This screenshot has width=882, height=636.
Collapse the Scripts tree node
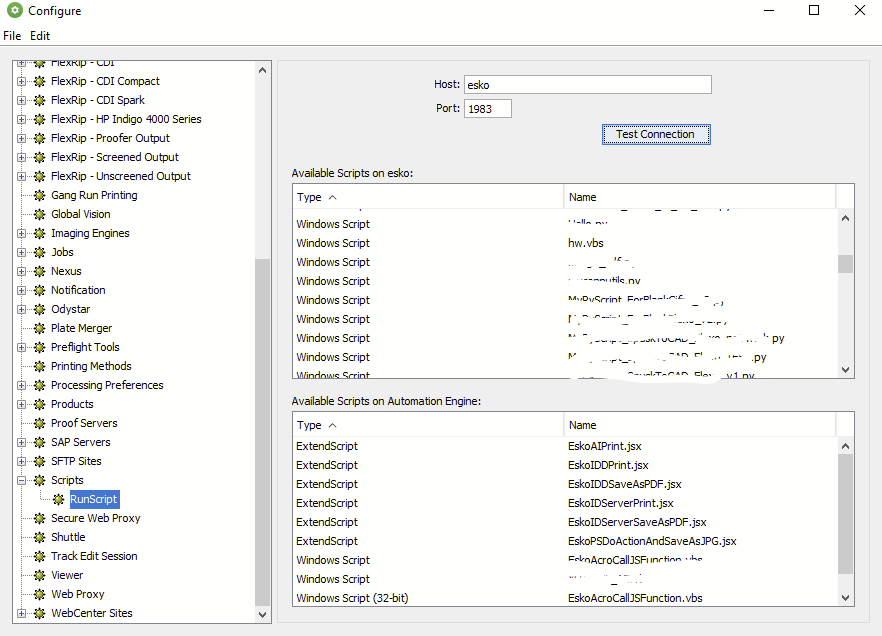pyautogui.click(x=21, y=480)
